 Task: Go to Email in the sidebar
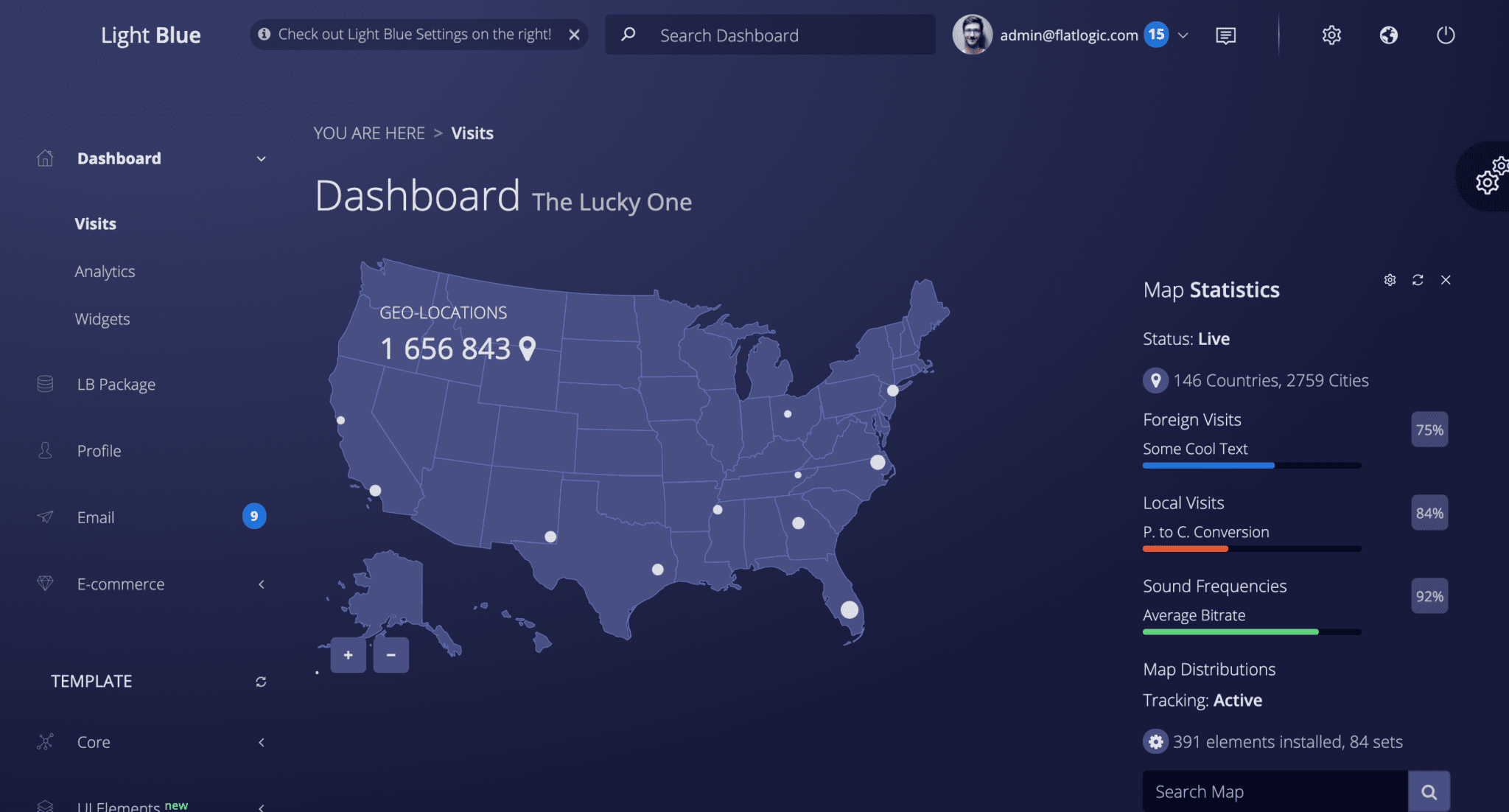coord(96,517)
